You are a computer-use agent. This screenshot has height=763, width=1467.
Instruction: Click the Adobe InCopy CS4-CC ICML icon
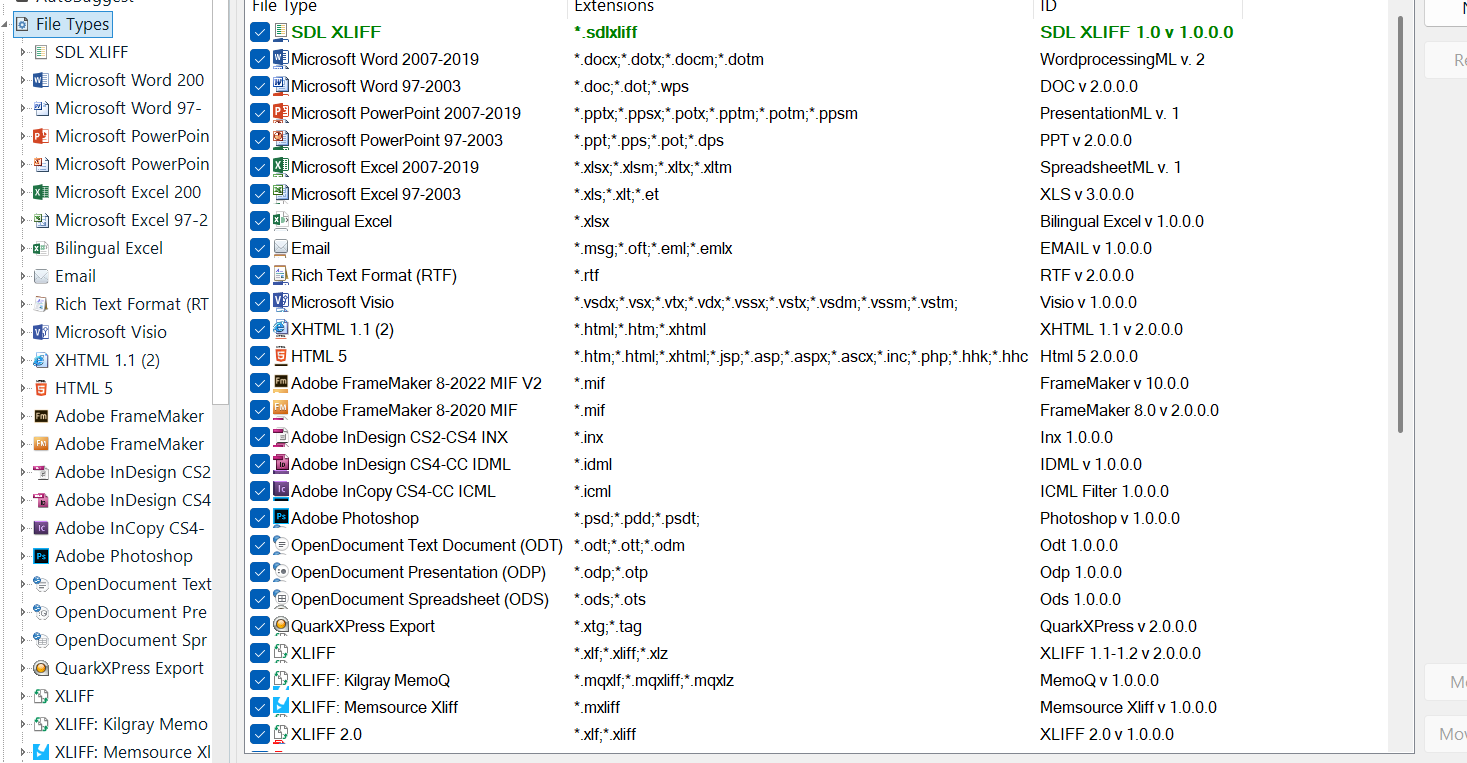coord(281,491)
